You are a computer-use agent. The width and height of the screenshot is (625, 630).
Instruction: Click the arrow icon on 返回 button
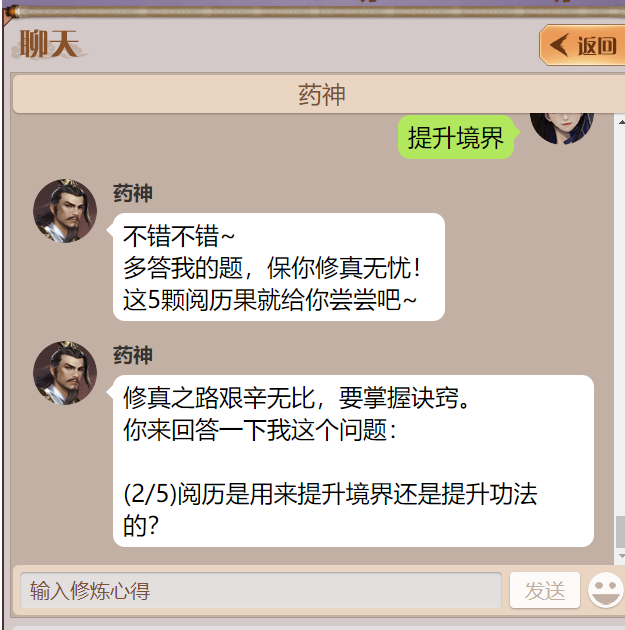559,45
